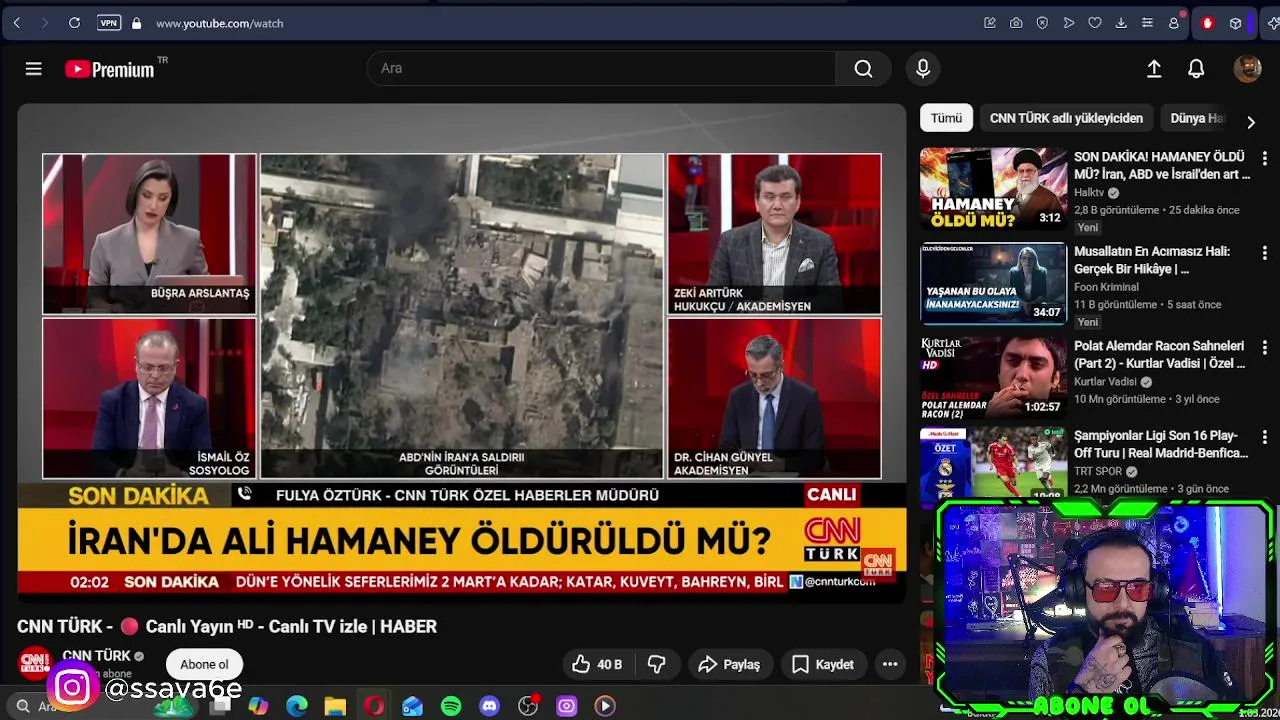Open 'Polat Alemdar Racon Sahneleri' title

[x=1159, y=354]
